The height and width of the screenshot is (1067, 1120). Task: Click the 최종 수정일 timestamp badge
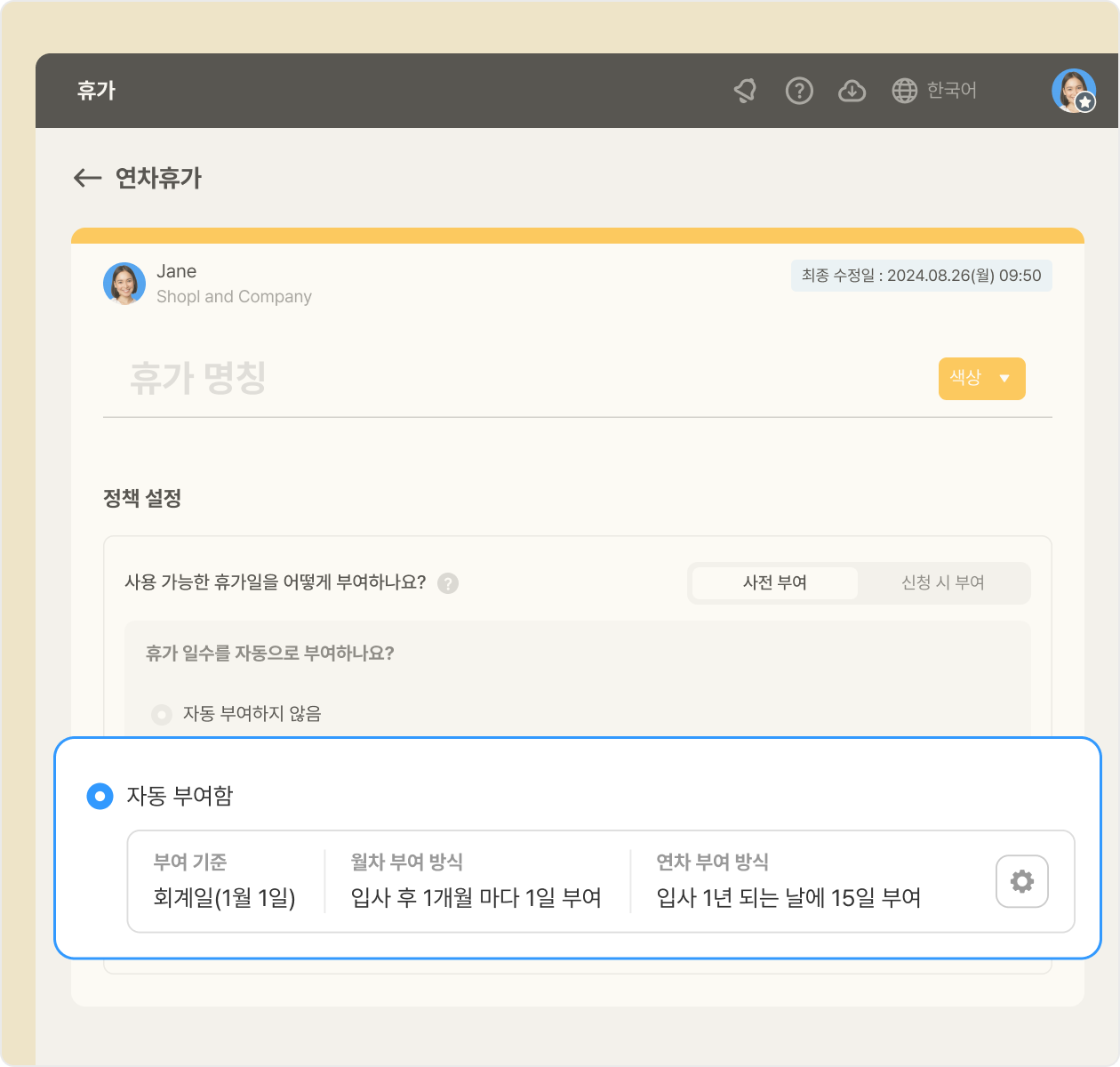coord(921,276)
